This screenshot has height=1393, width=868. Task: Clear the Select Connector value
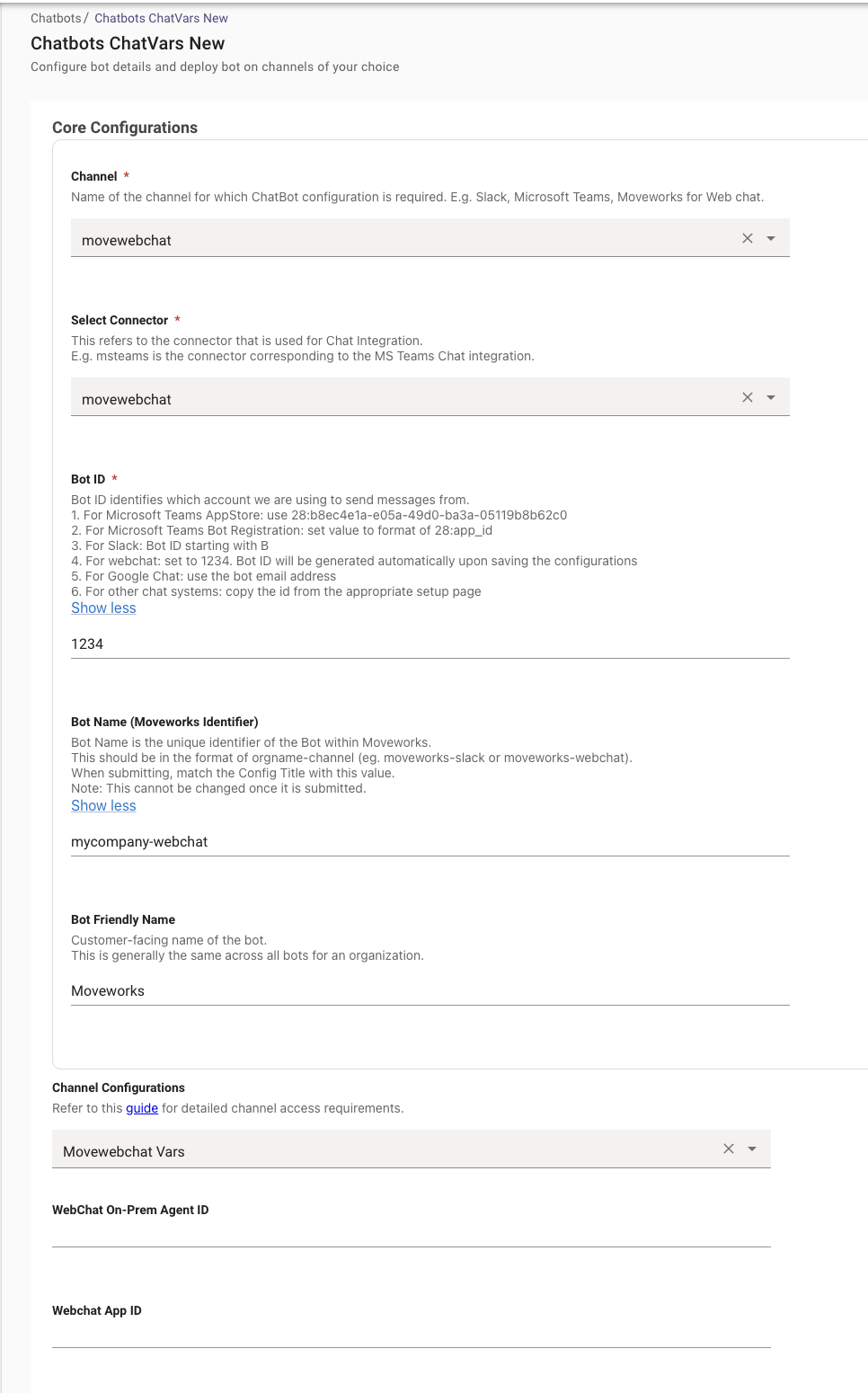click(x=747, y=397)
